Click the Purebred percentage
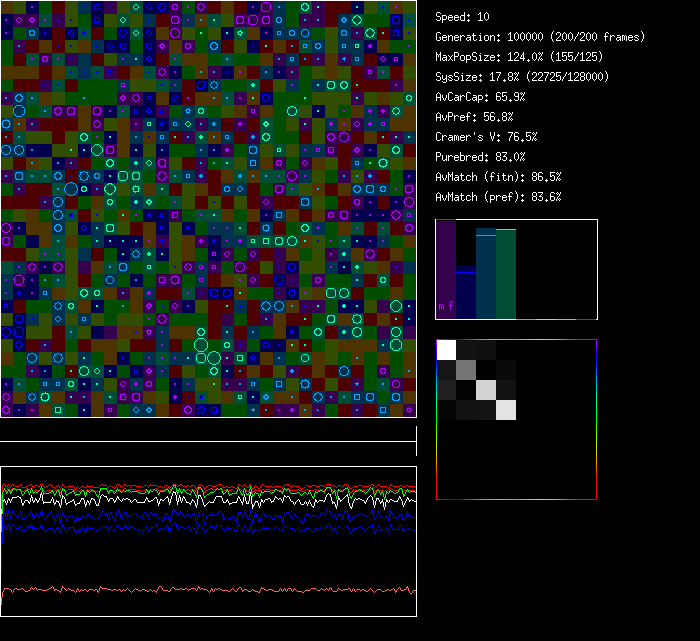 (x=480, y=157)
